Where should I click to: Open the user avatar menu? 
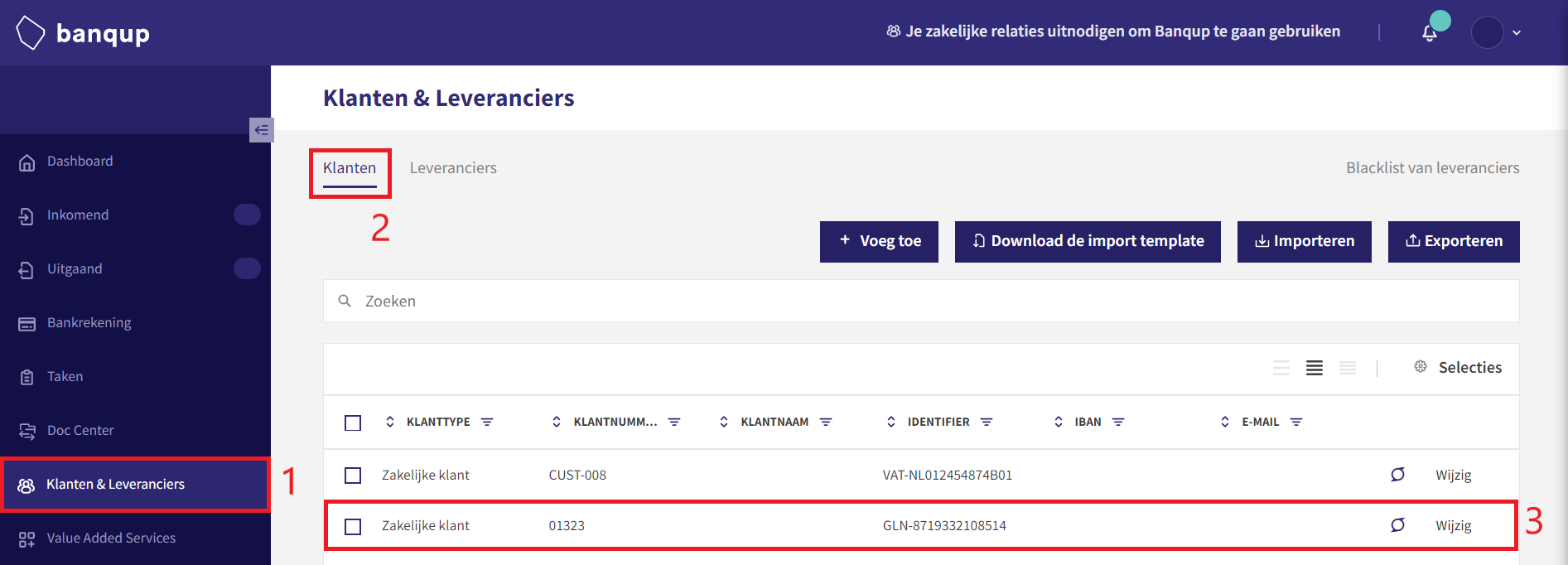(x=1487, y=32)
